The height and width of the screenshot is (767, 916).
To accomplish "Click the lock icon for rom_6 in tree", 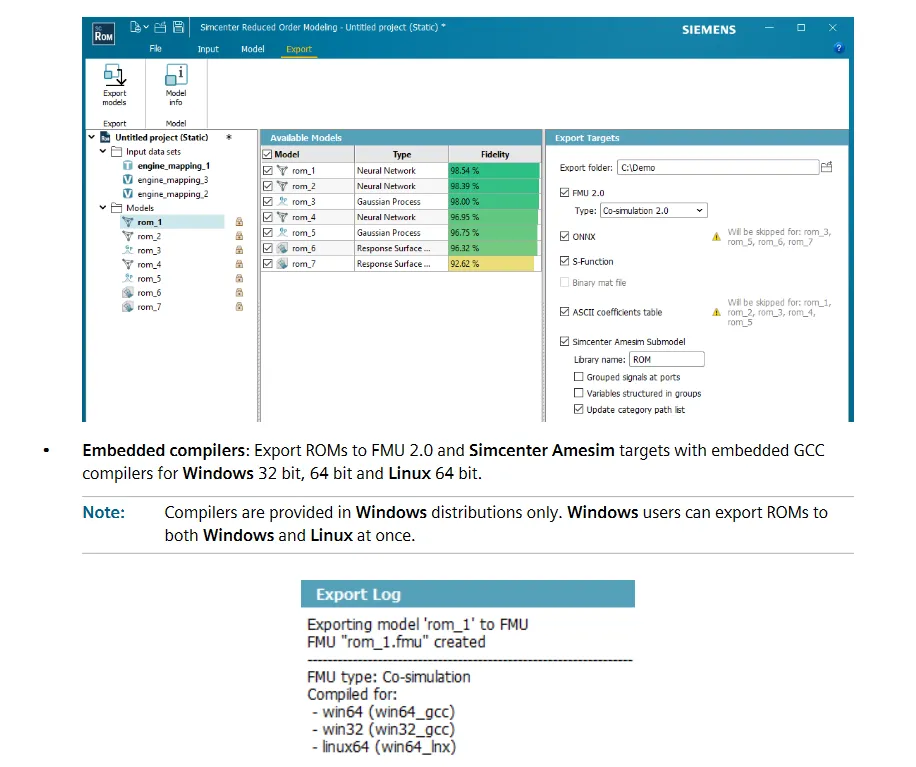I will [x=239, y=293].
